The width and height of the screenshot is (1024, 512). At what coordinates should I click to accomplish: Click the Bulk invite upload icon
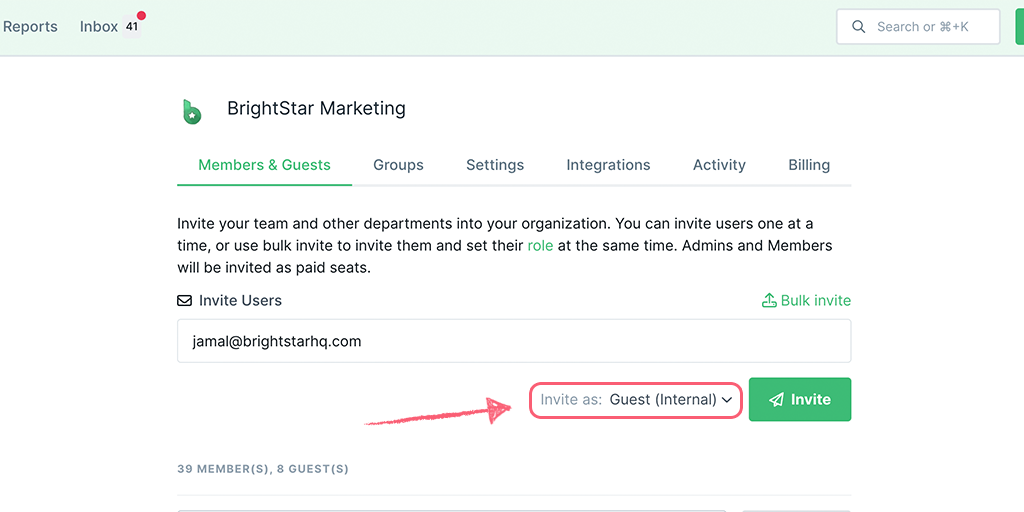(769, 300)
